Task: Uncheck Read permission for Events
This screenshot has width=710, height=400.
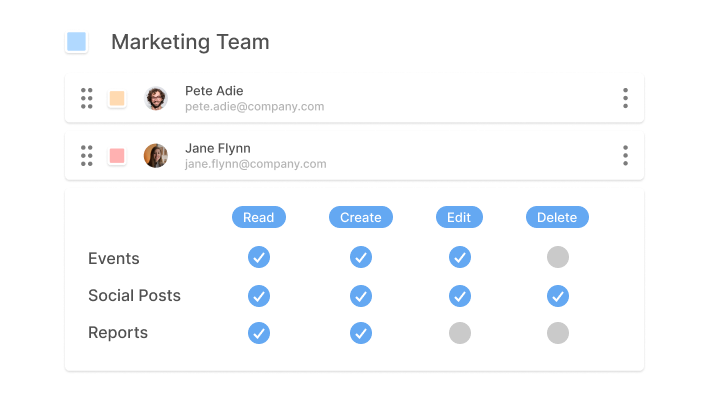Action: (x=259, y=257)
